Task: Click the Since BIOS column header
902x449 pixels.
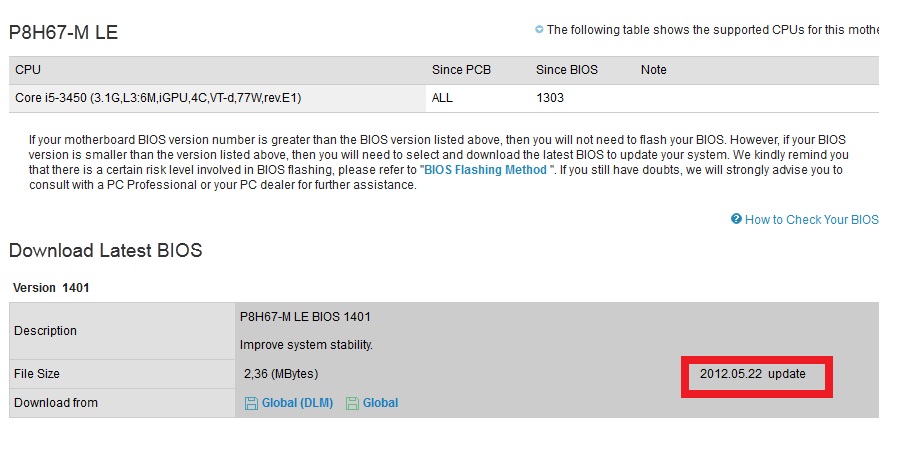Action: click(567, 70)
